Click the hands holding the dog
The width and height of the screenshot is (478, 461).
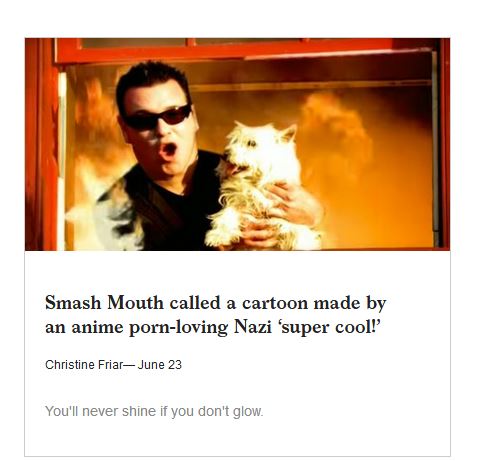(283, 213)
